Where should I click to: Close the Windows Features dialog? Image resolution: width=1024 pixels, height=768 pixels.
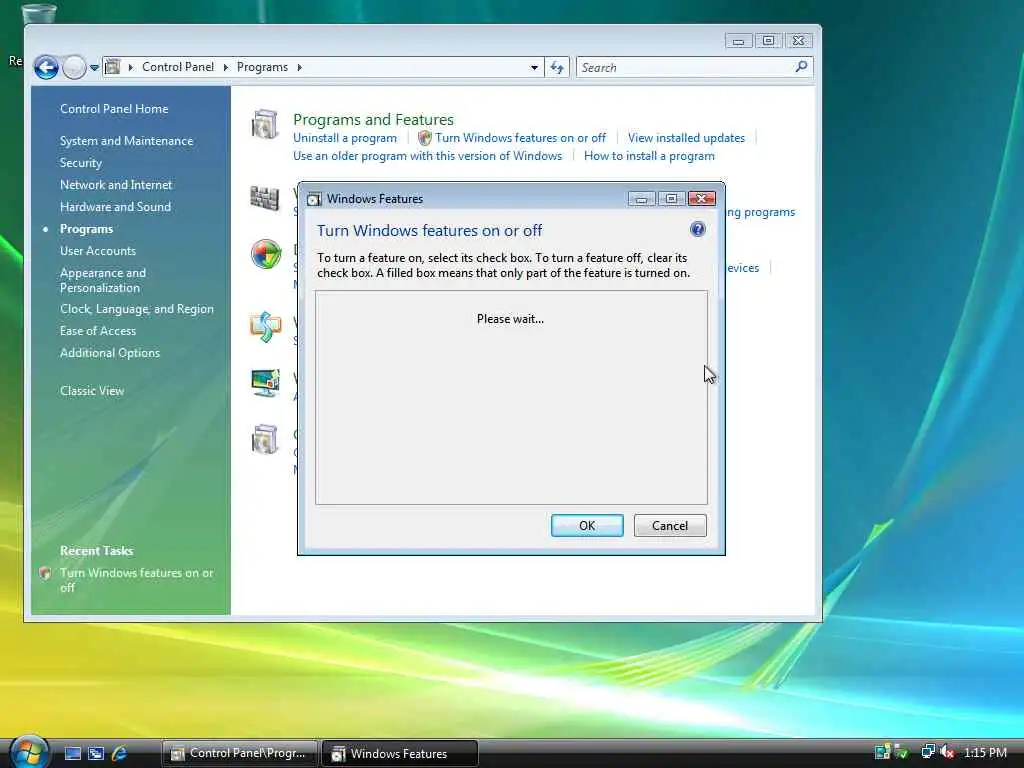(x=701, y=199)
